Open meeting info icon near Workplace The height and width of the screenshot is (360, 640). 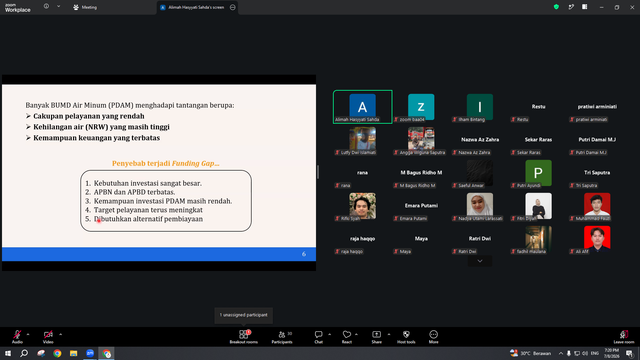[47, 6]
